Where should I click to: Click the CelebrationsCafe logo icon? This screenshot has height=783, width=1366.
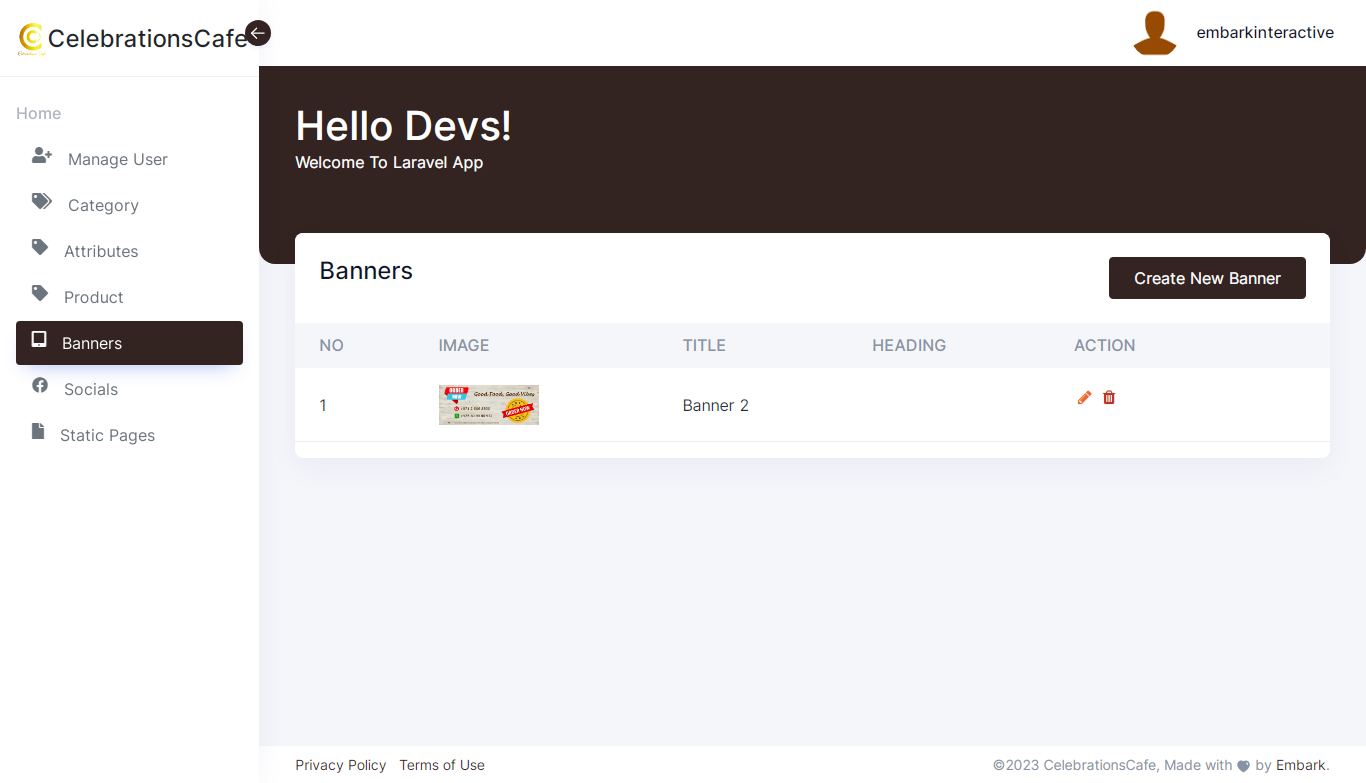coord(31,39)
